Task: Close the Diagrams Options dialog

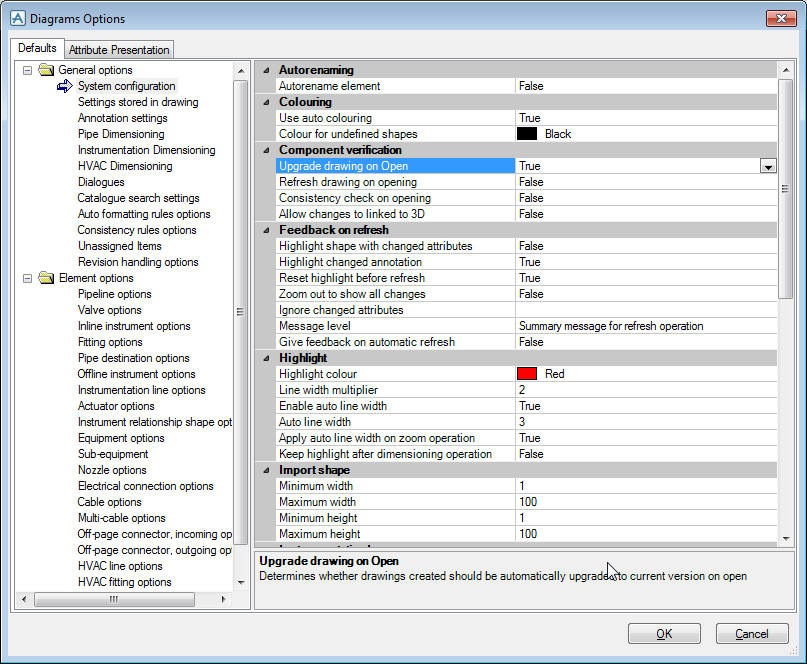Action: pos(780,19)
